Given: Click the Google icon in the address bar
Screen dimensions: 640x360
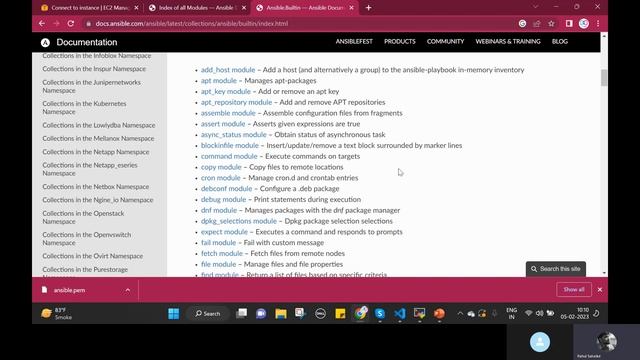Looking at the screenshot, I should coord(522,24).
